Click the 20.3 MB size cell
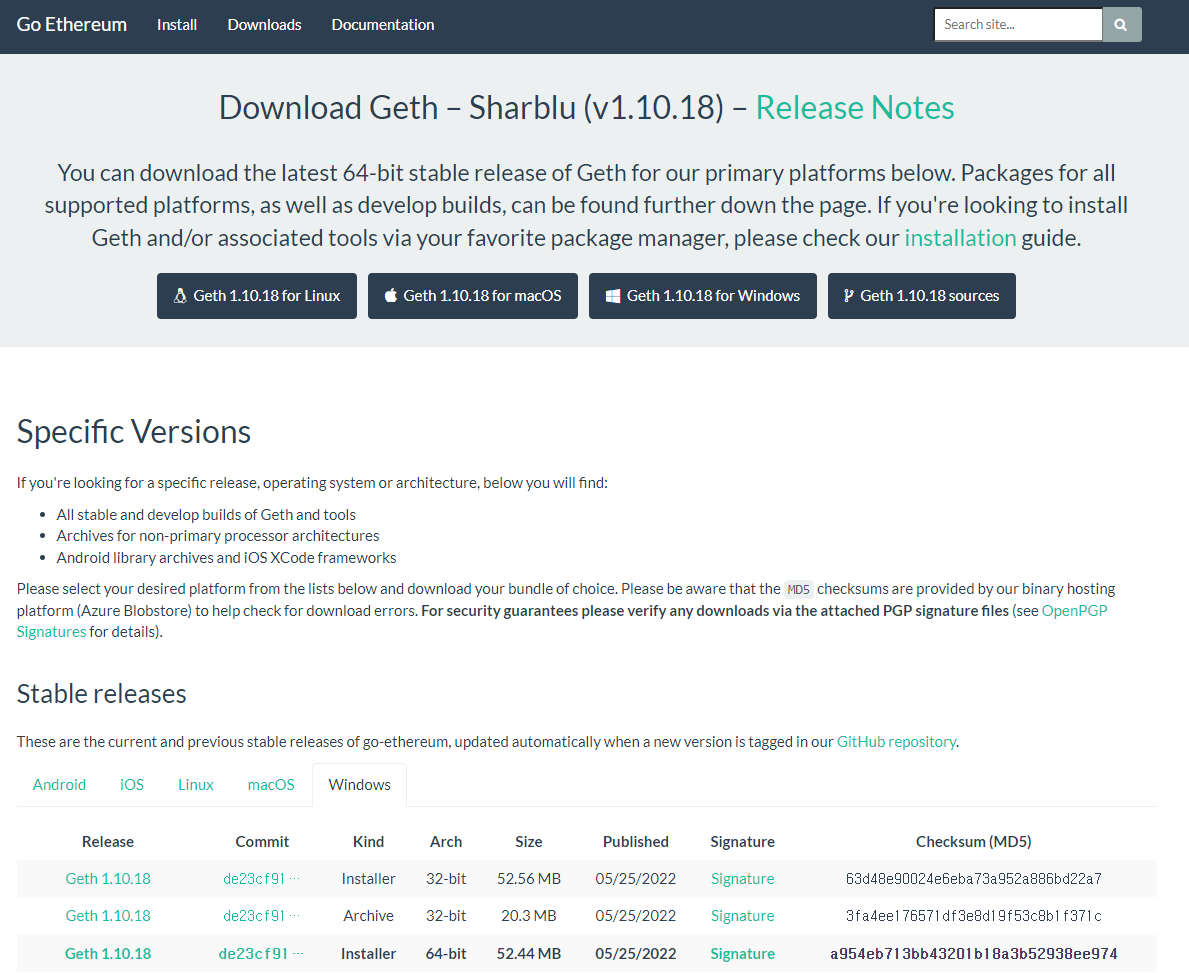Viewport: 1189px width, 973px height. tap(529, 916)
